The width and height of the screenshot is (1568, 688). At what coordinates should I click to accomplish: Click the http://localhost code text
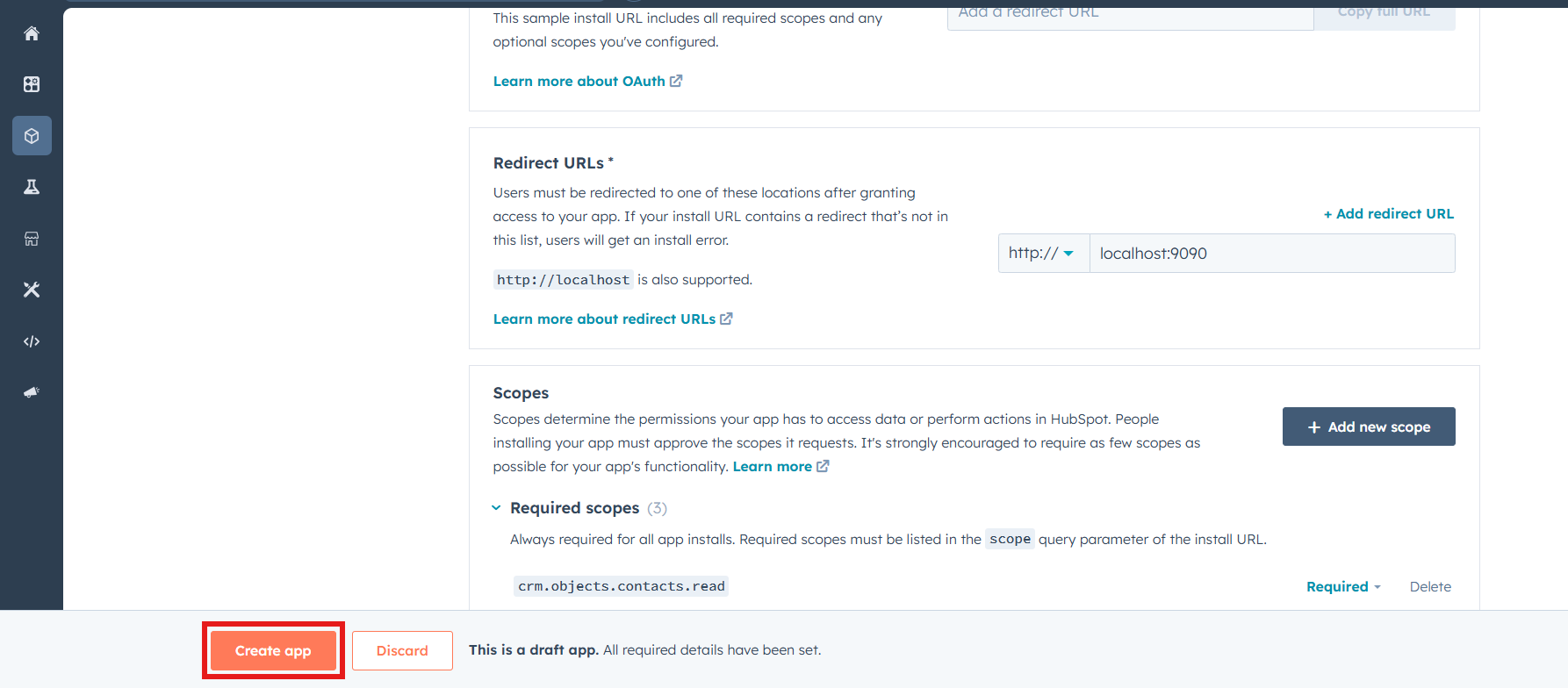tap(563, 280)
